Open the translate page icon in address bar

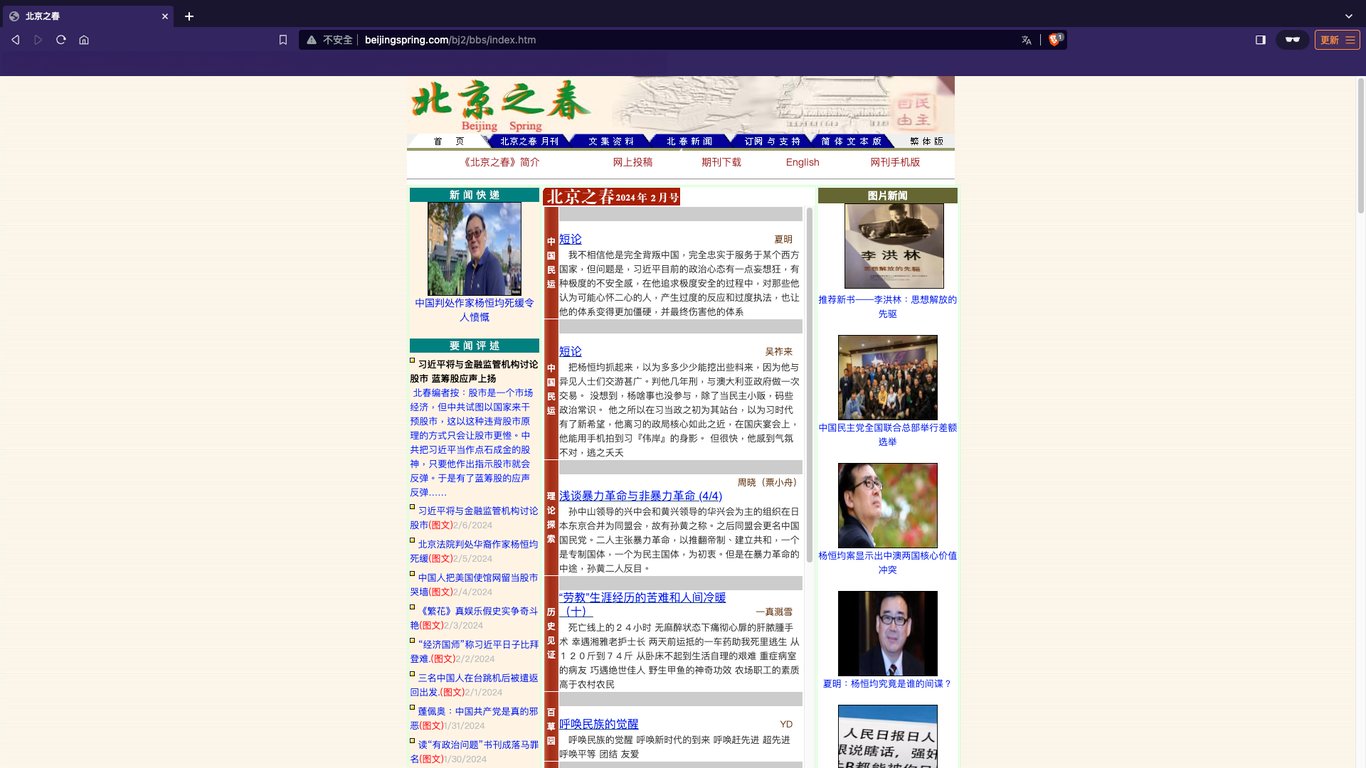1026,40
